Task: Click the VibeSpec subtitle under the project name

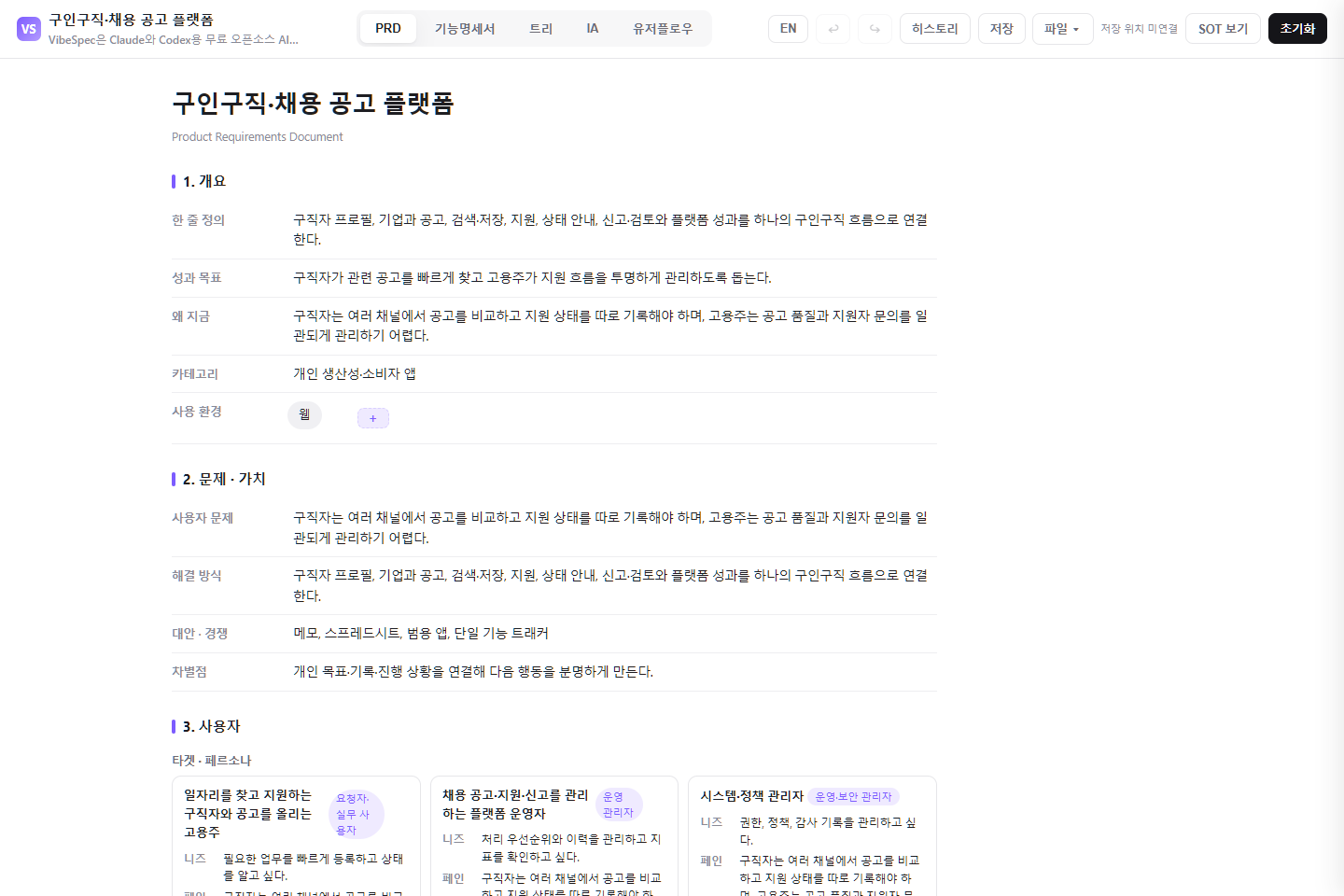Action: pyautogui.click(x=174, y=40)
